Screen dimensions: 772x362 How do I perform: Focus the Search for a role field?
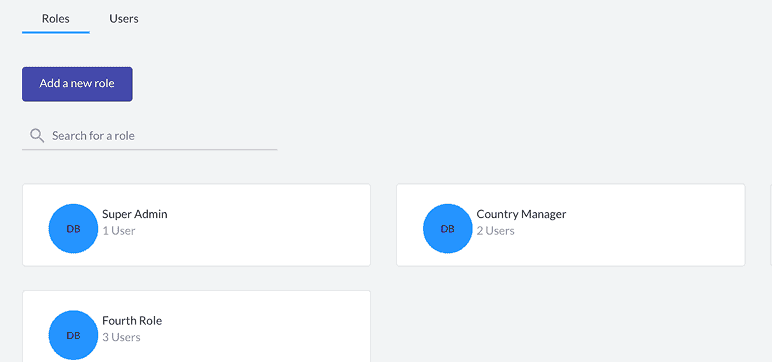[150, 135]
